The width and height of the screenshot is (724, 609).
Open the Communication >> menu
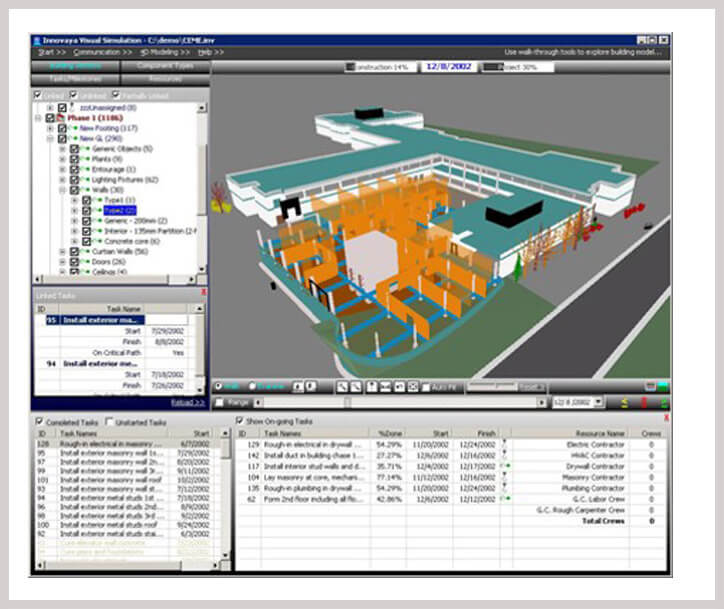coord(103,53)
